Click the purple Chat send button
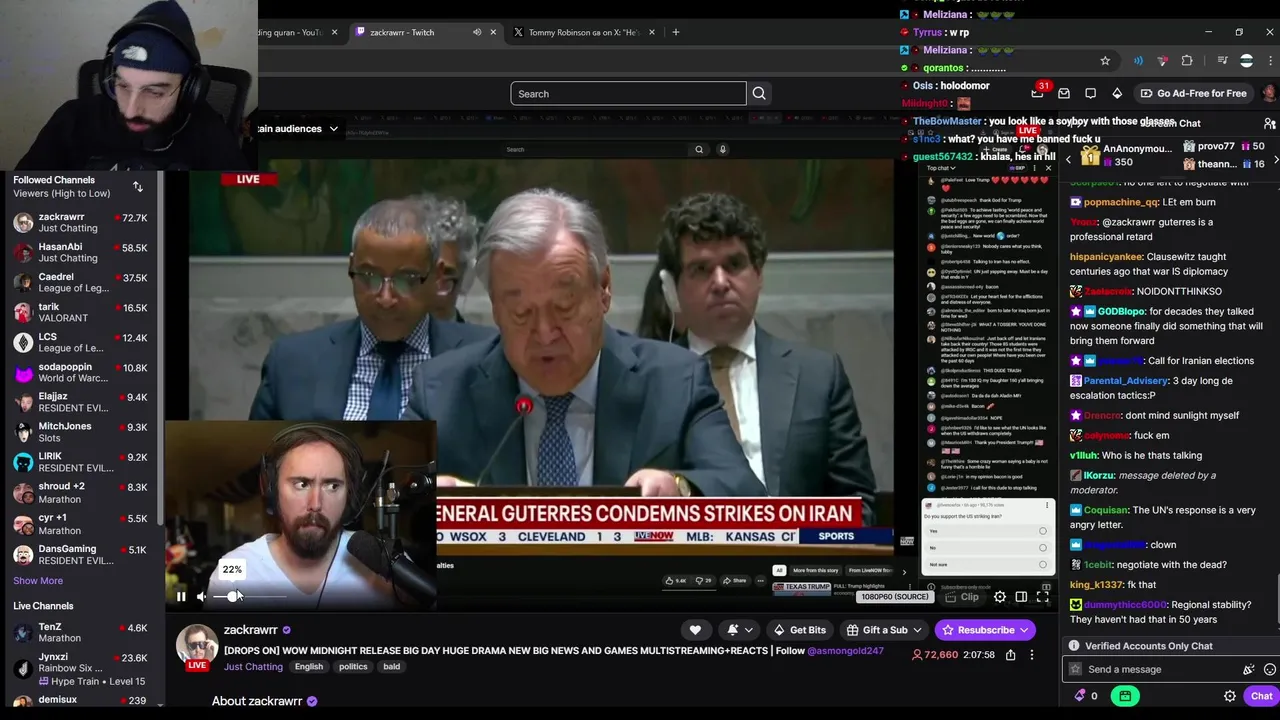This screenshot has height=720, width=1280. tap(1261, 696)
